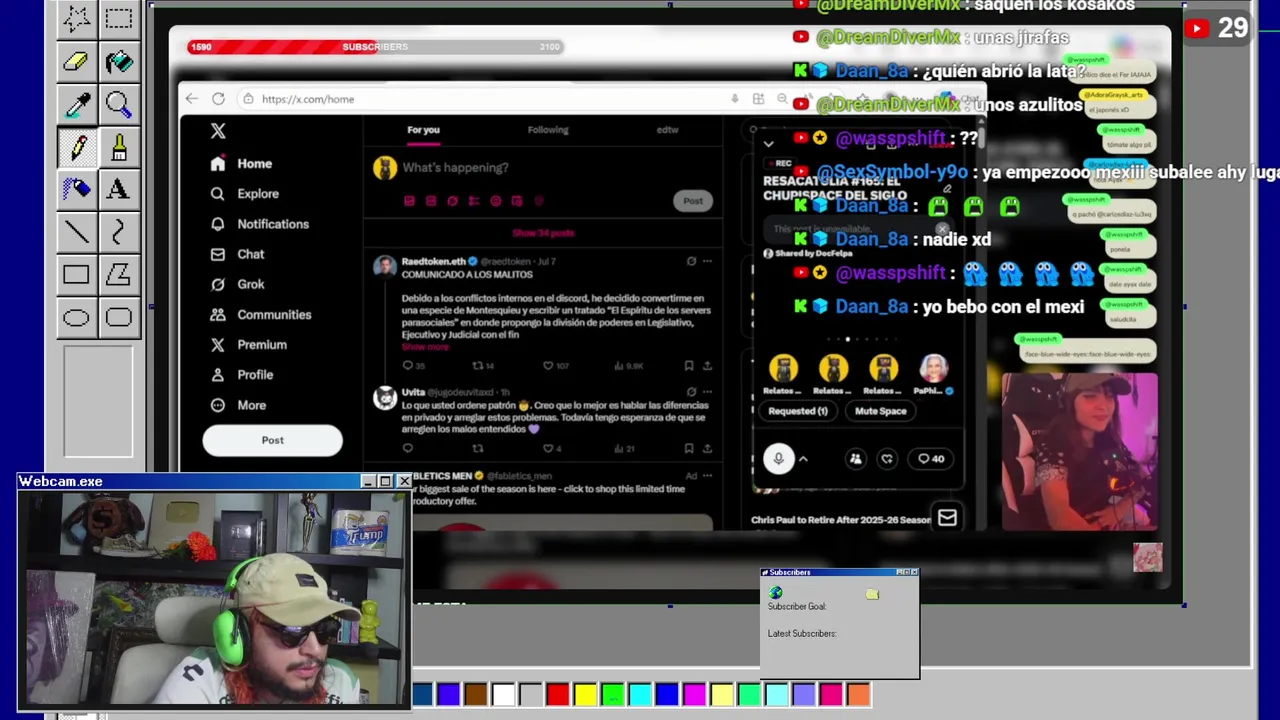Image resolution: width=1280 pixels, height=720 pixels.
Task: Open the Messages envelope icon
Action: pyautogui.click(x=947, y=517)
